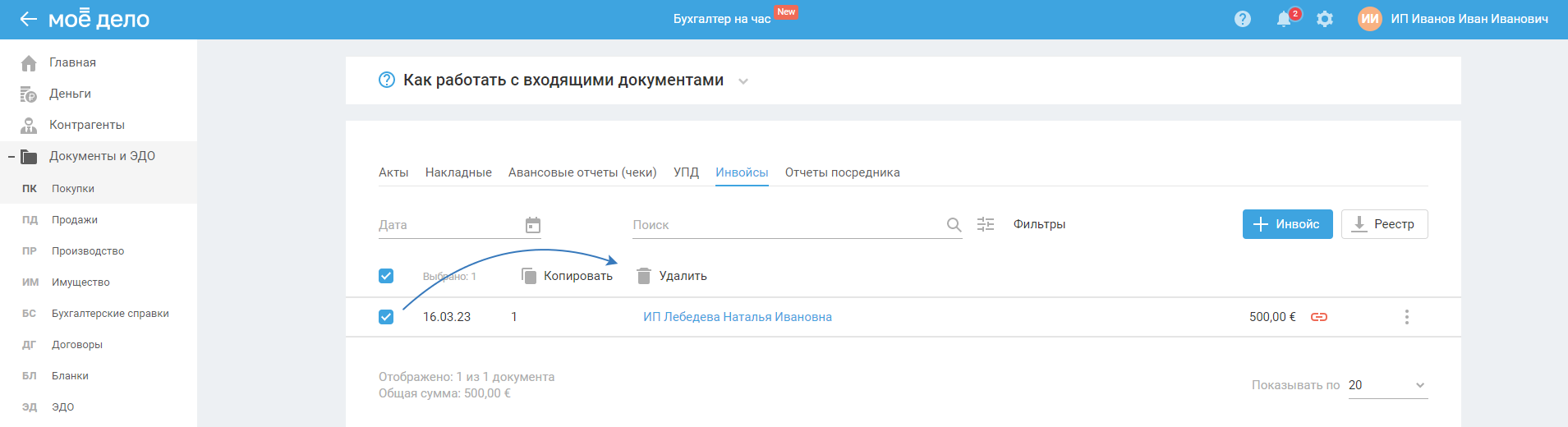The image size is (1568, 427).
Task: Open the notifications bell
Action: tap(1284, 19)
